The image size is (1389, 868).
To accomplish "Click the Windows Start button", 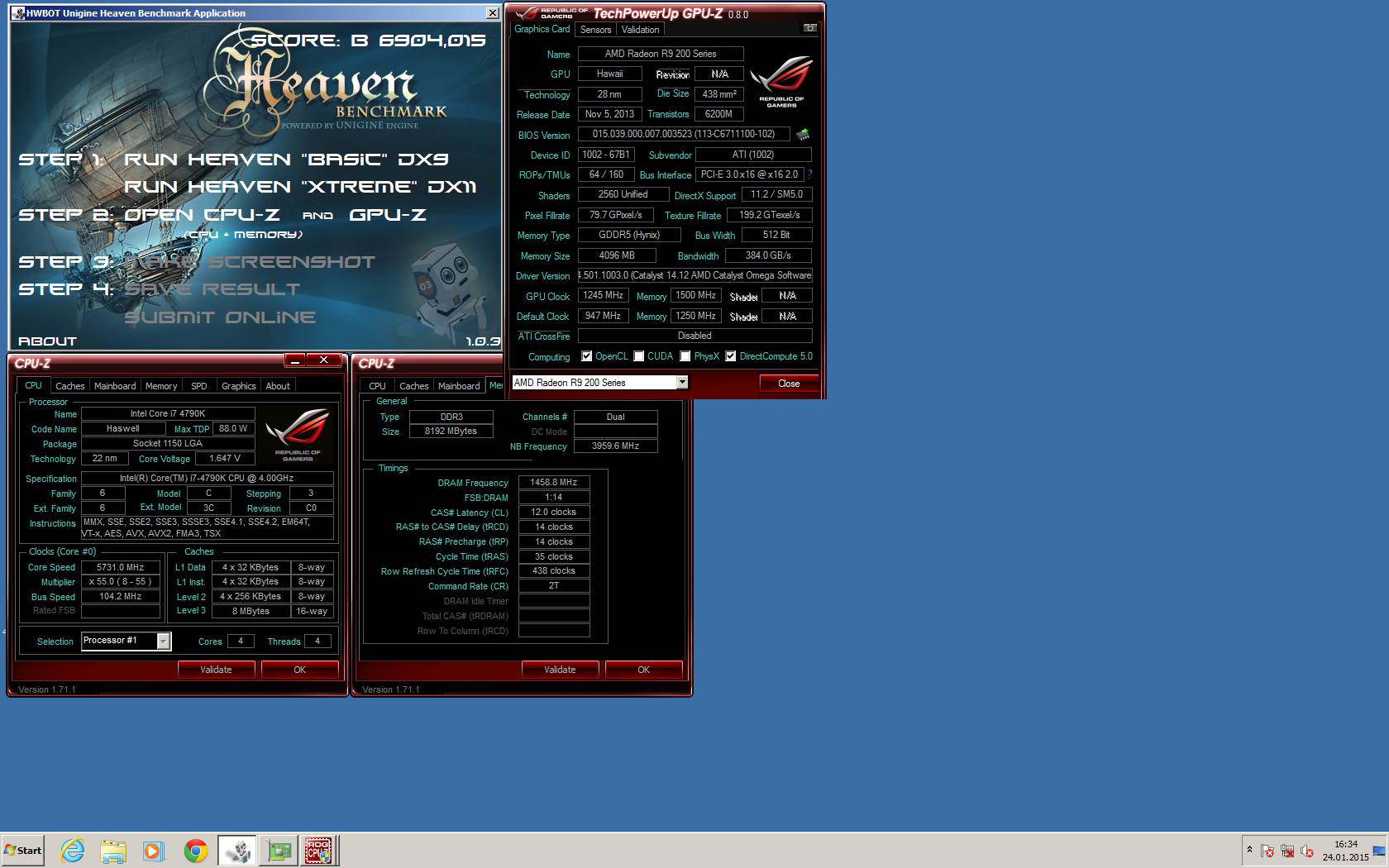I will (22, 851).
